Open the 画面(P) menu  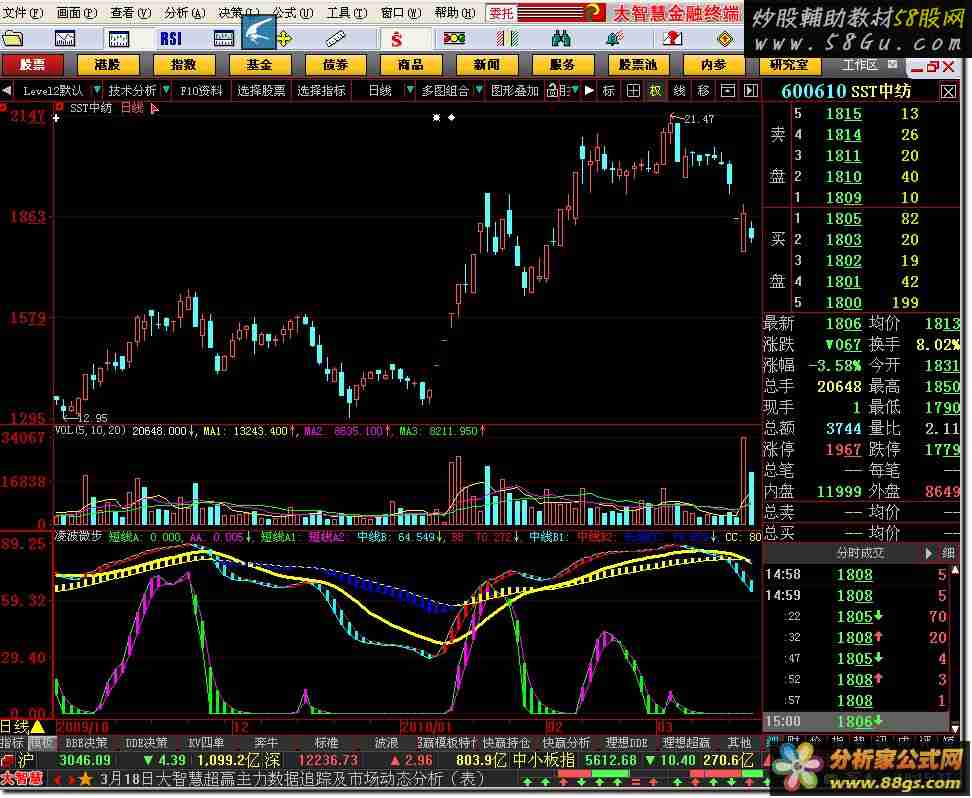tap(77, 13)
